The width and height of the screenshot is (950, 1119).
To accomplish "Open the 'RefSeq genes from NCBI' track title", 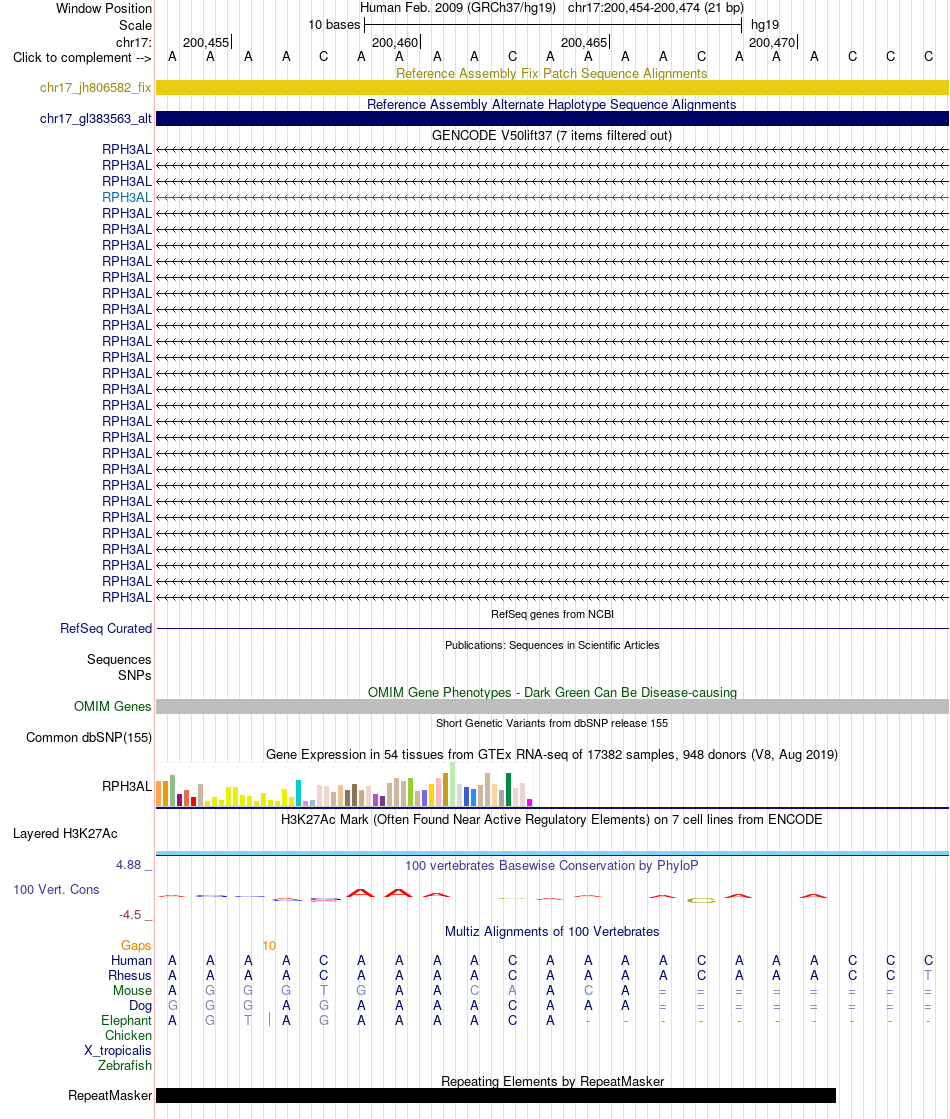I will point(552,614).
